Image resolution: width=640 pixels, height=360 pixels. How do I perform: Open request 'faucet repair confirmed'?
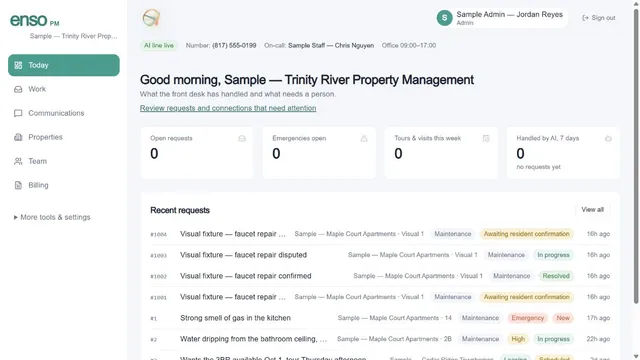(380, 276)
